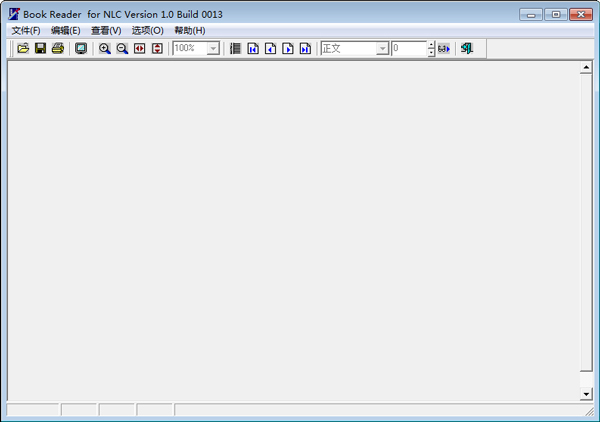Open the 查看(V) menu
The width and height of the screenshot is (600, 422).
[x=106, y=31]
